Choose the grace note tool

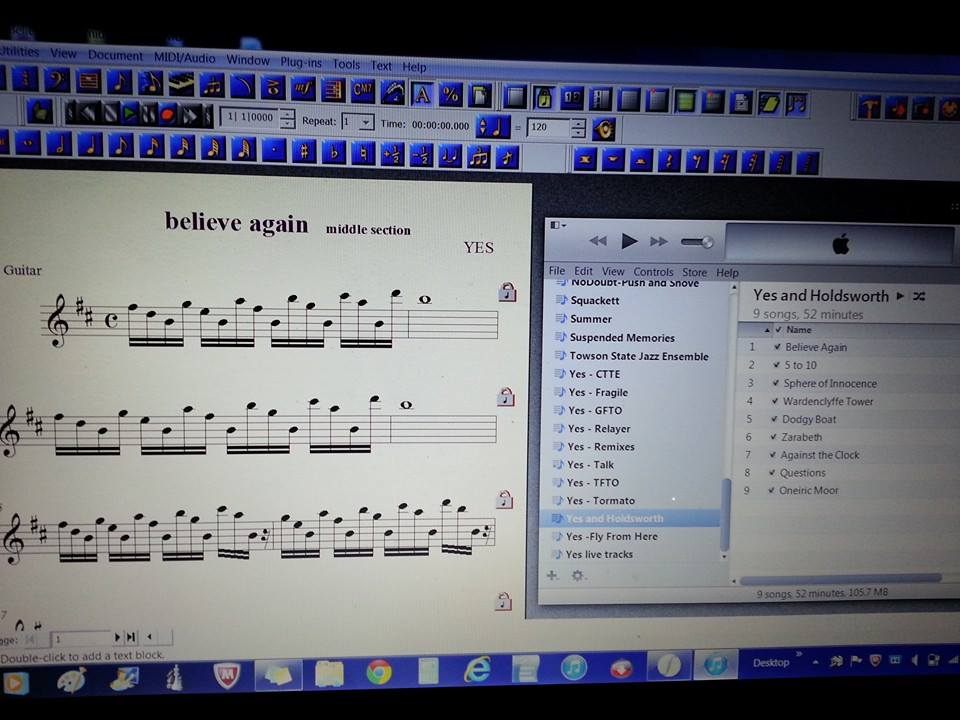click(x=507, y=159)
